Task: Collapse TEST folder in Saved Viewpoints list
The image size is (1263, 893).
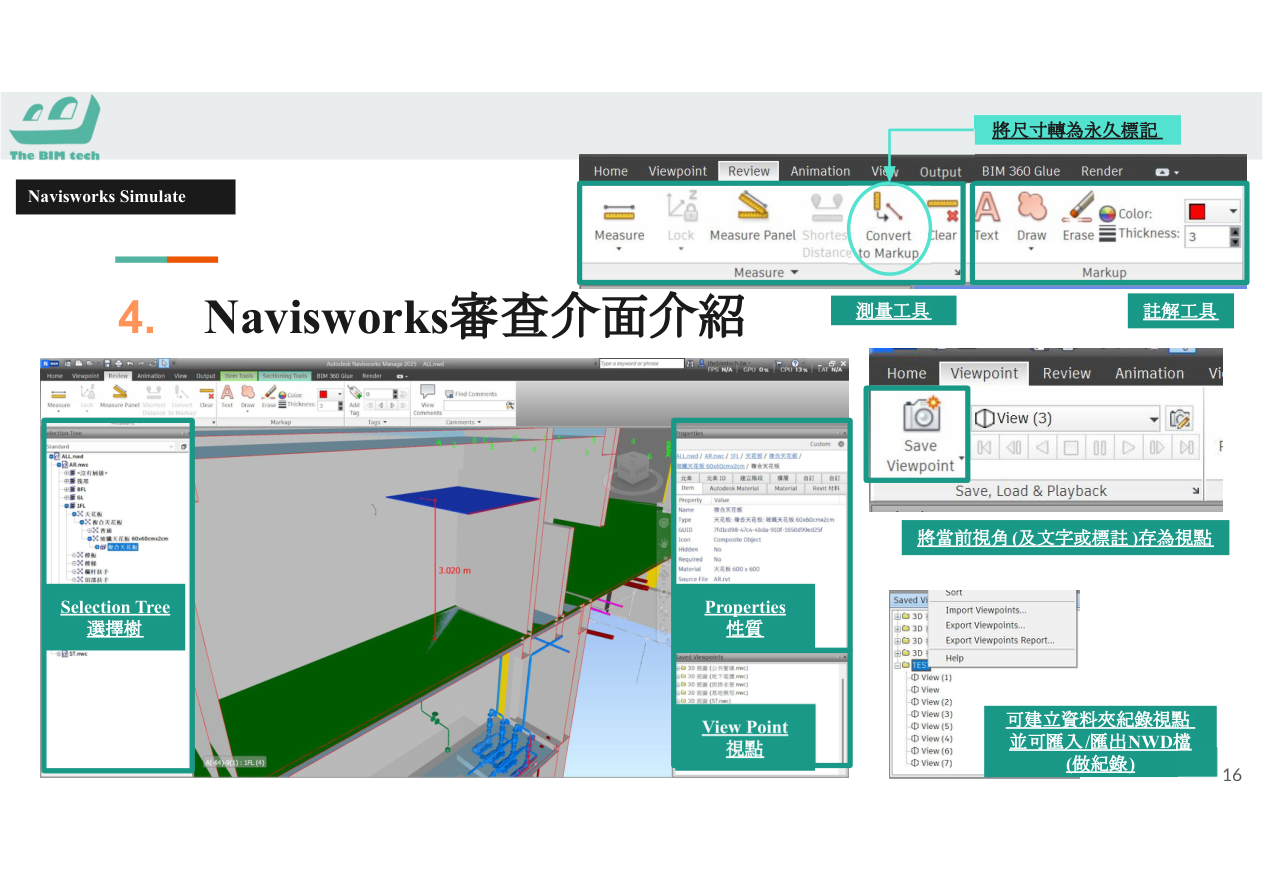Action: click(898, 665)
